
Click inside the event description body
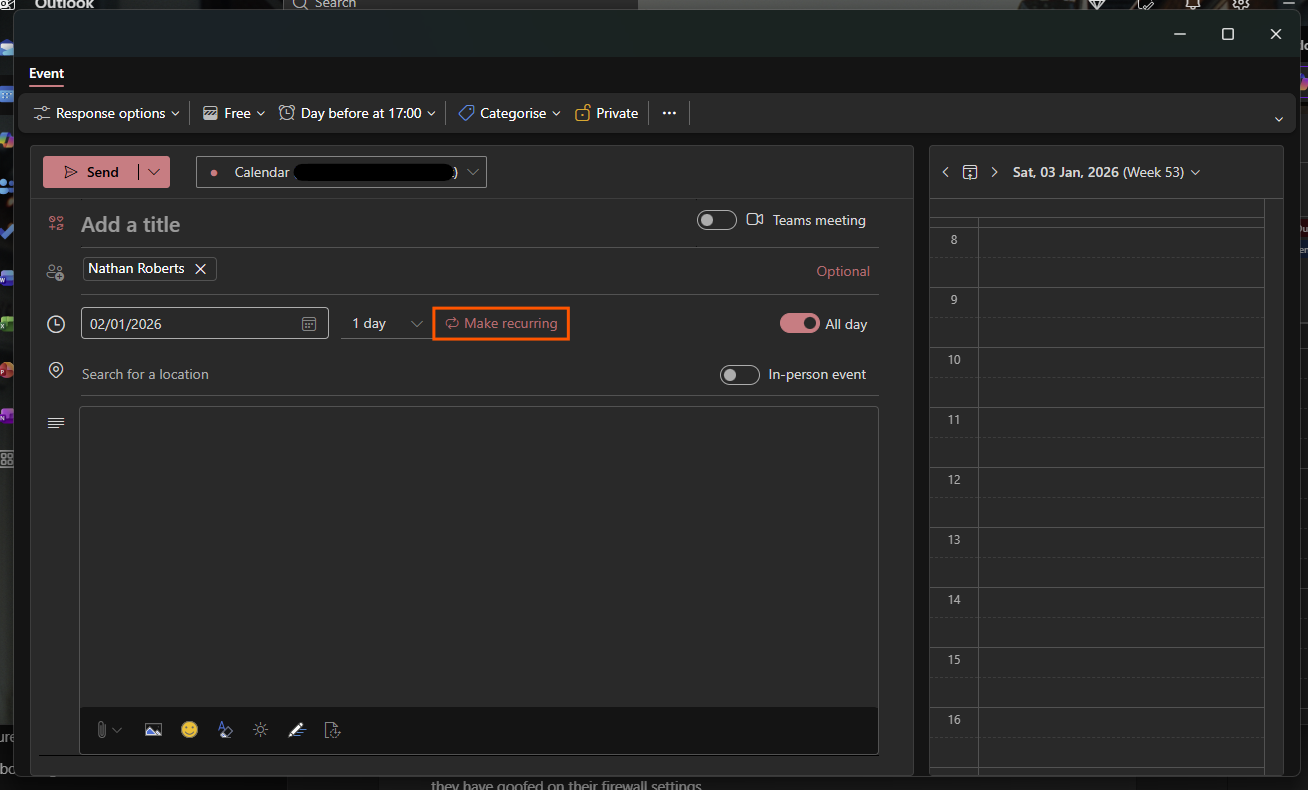click(479, 556)
